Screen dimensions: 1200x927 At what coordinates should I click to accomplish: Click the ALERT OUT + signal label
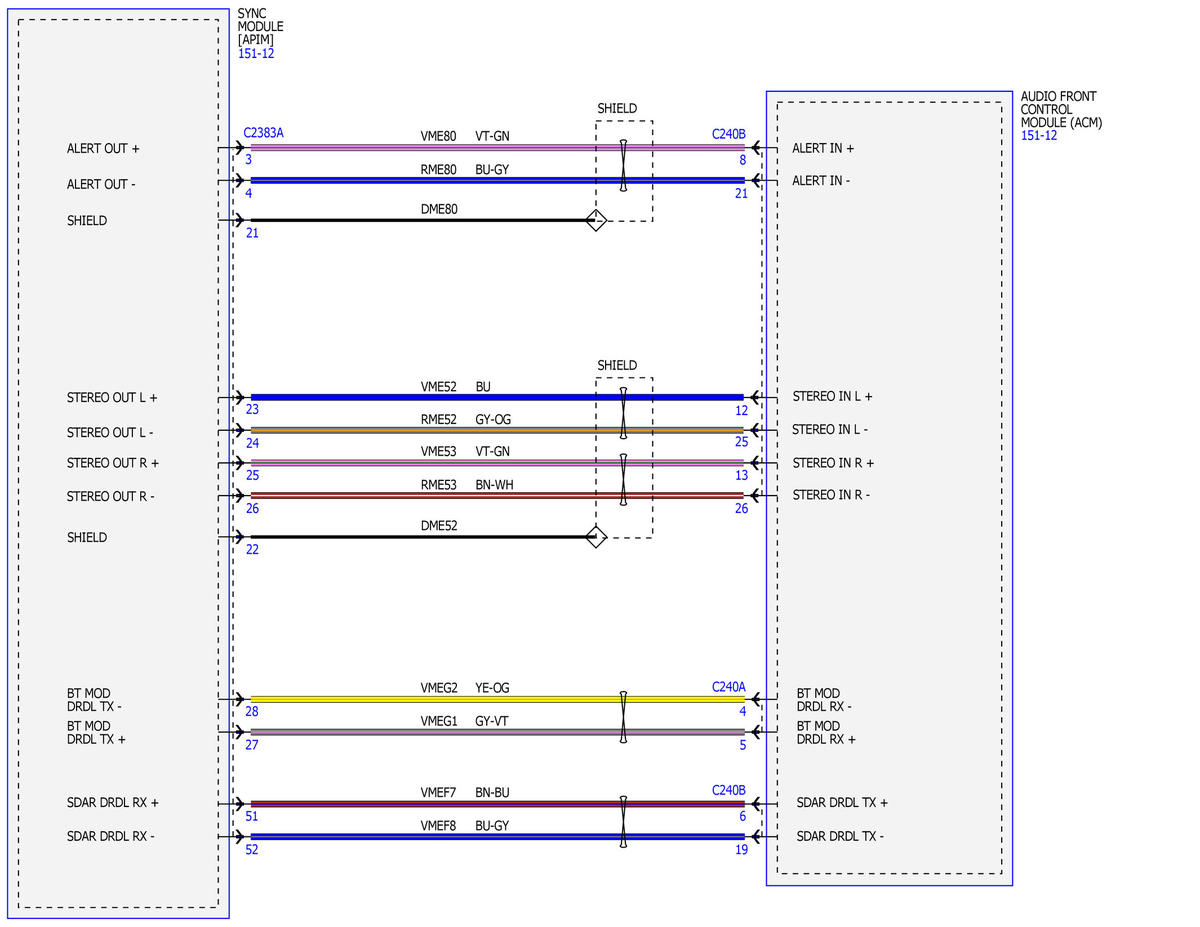tap(103, 148)
